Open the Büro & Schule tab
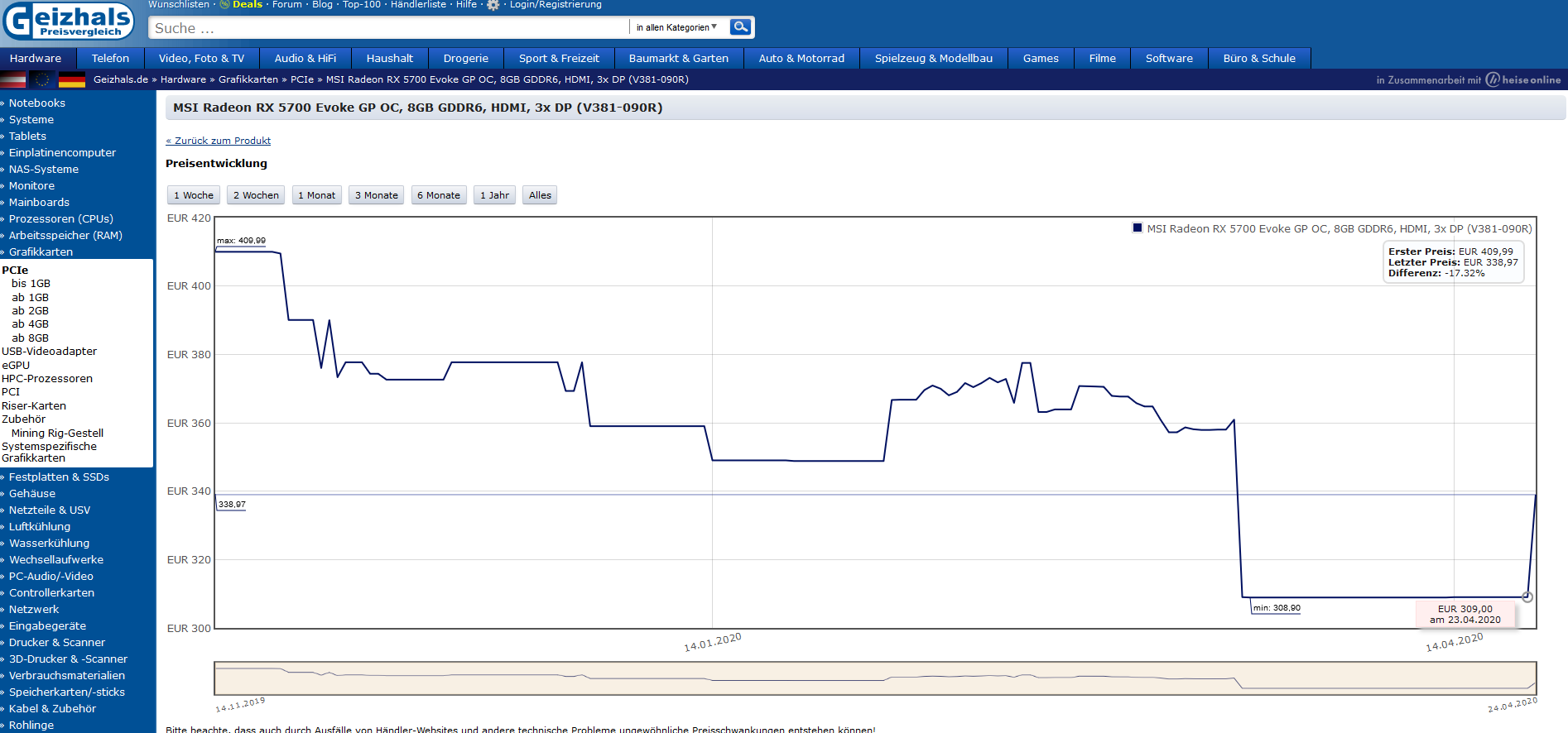 1259,58
